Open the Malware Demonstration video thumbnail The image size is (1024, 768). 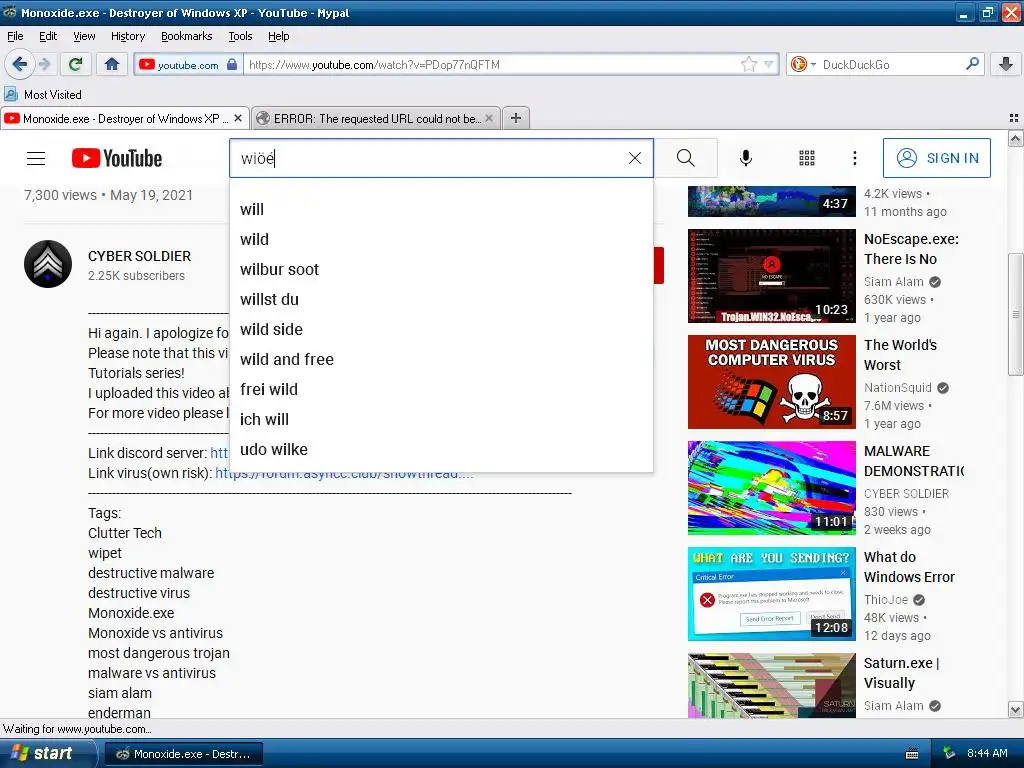click(x=771, y=488)
